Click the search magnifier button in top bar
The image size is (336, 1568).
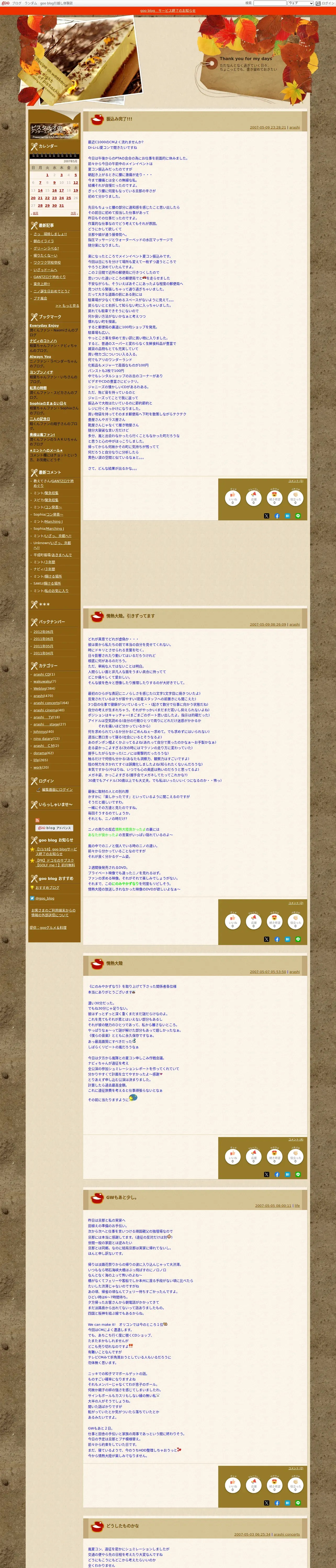point(318,3)
